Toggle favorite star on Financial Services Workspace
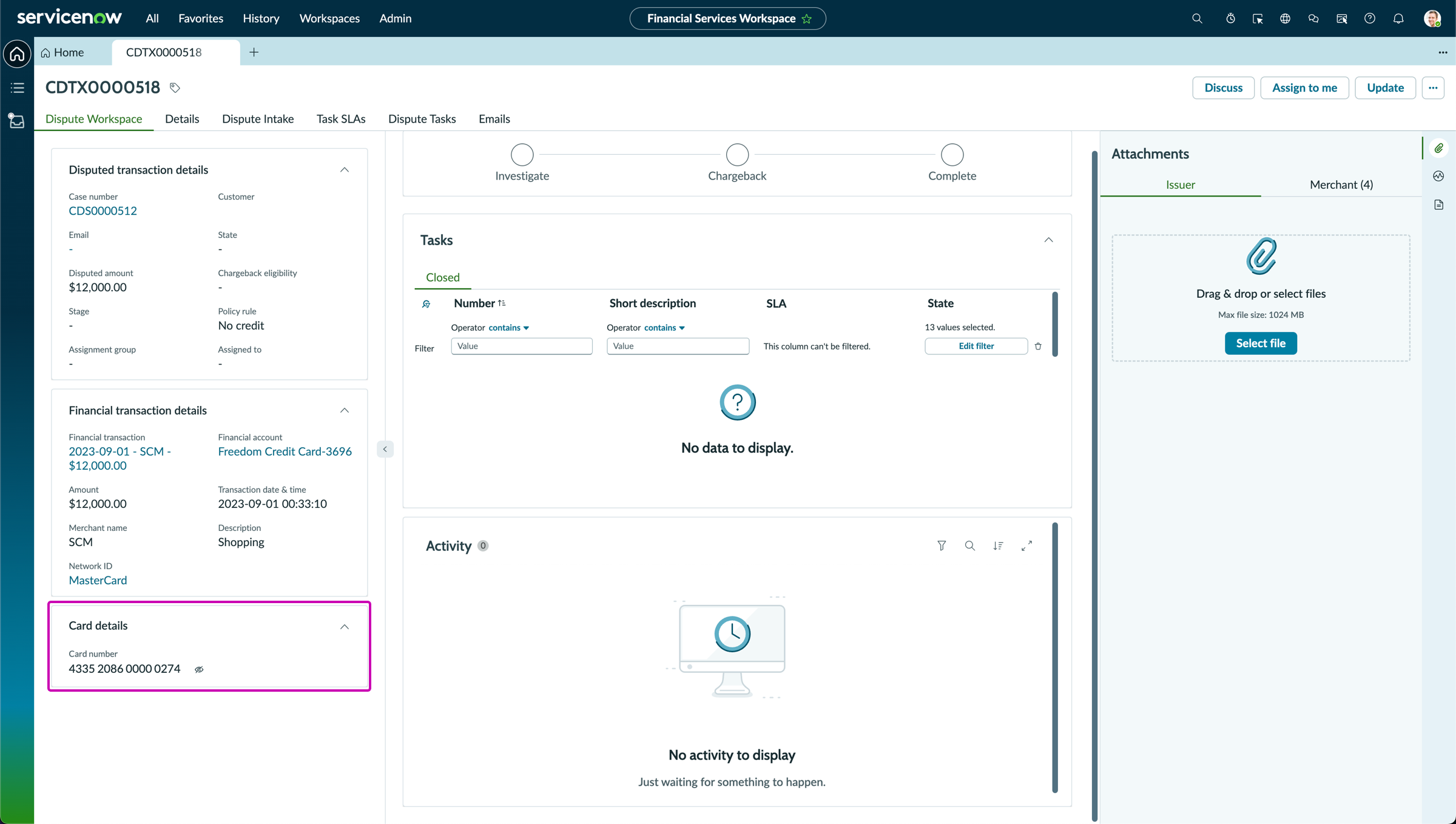The height and width of the screenshot is (824, 1456). (x=807, y=19)
